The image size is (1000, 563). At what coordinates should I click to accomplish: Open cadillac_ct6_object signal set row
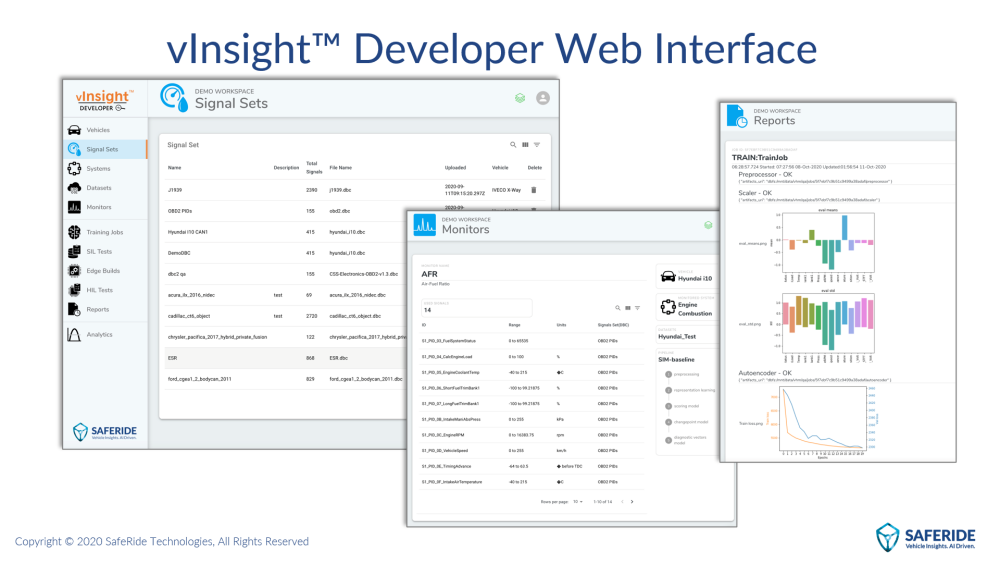point(284,316)
